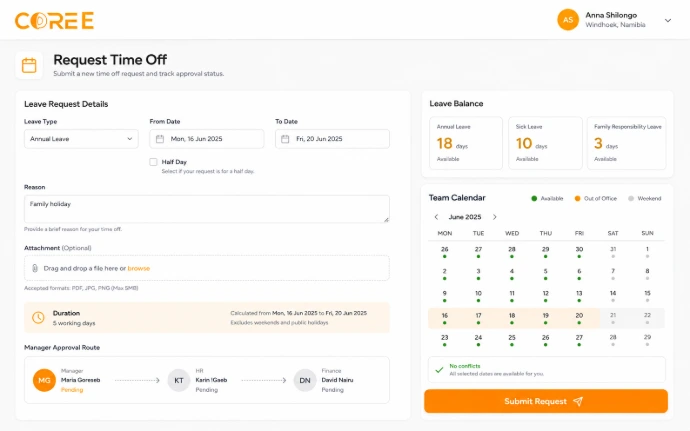Click the paperclip attachment icon
Image resolution: width=690 pixels, height=431 pixels.
(x=35, y=268)
